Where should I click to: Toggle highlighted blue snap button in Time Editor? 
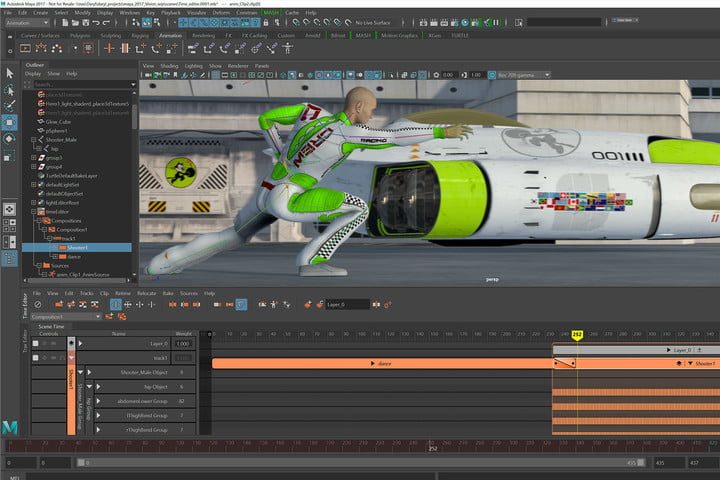[116, 305]
